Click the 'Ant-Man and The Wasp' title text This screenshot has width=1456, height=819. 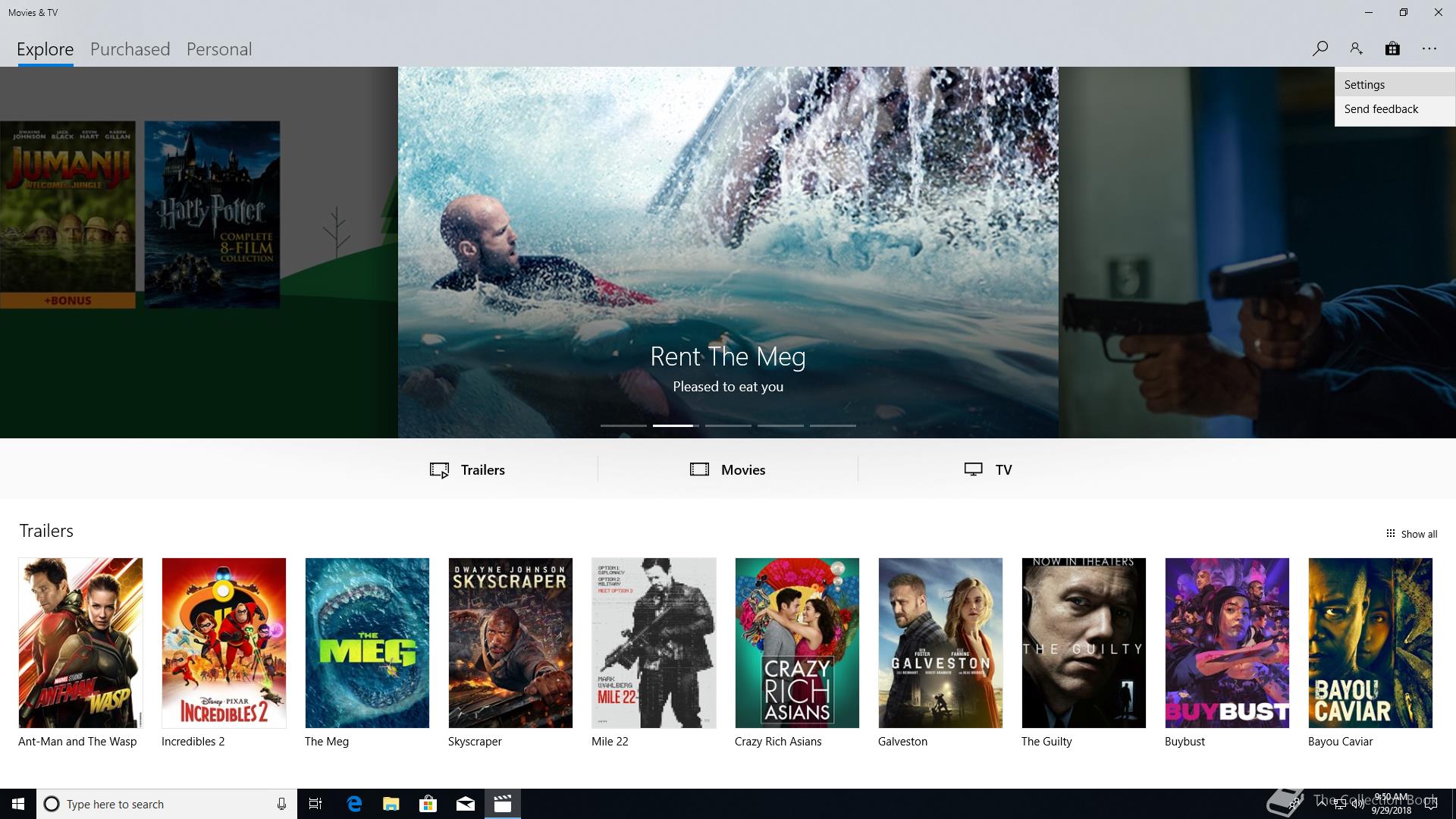tap(77, 742)
